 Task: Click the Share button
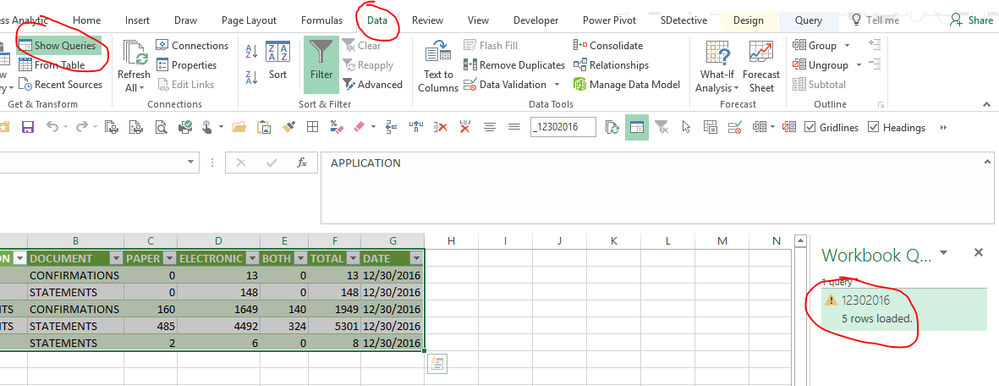pos(972,20)
